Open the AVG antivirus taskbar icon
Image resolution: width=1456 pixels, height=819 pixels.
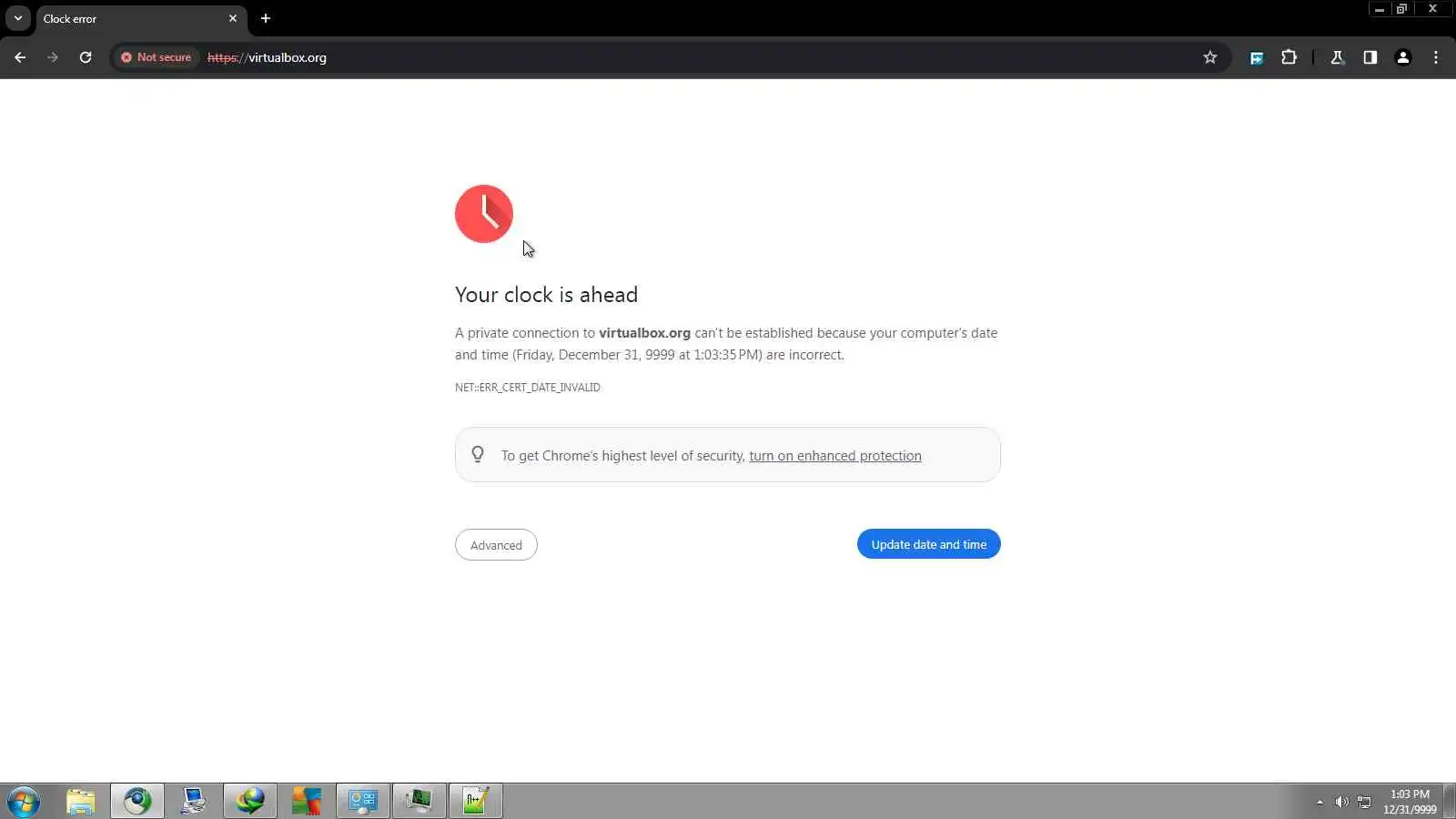tap(307, 801)
